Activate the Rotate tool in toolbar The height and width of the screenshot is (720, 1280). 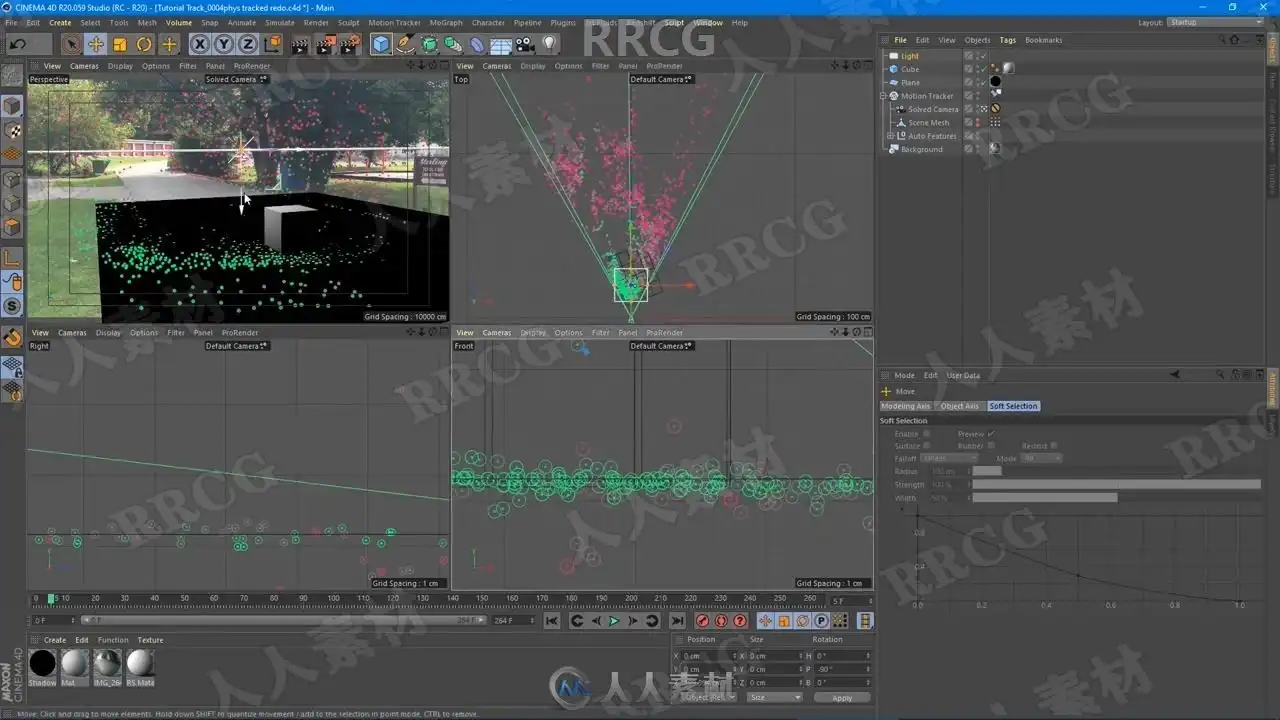click(144, 44)
